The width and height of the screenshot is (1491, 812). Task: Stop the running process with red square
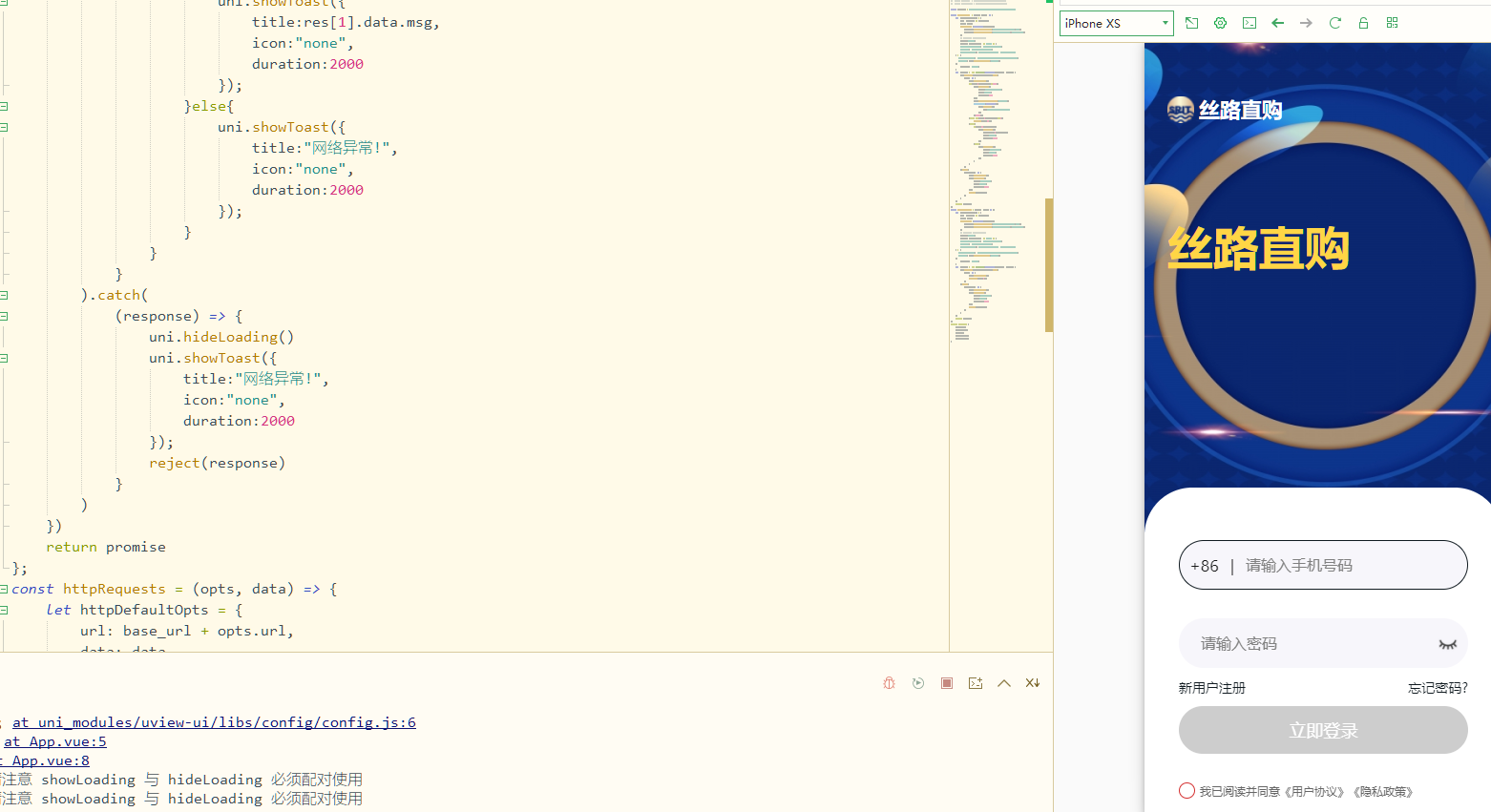pyautogui.click(x=946, y=683)
